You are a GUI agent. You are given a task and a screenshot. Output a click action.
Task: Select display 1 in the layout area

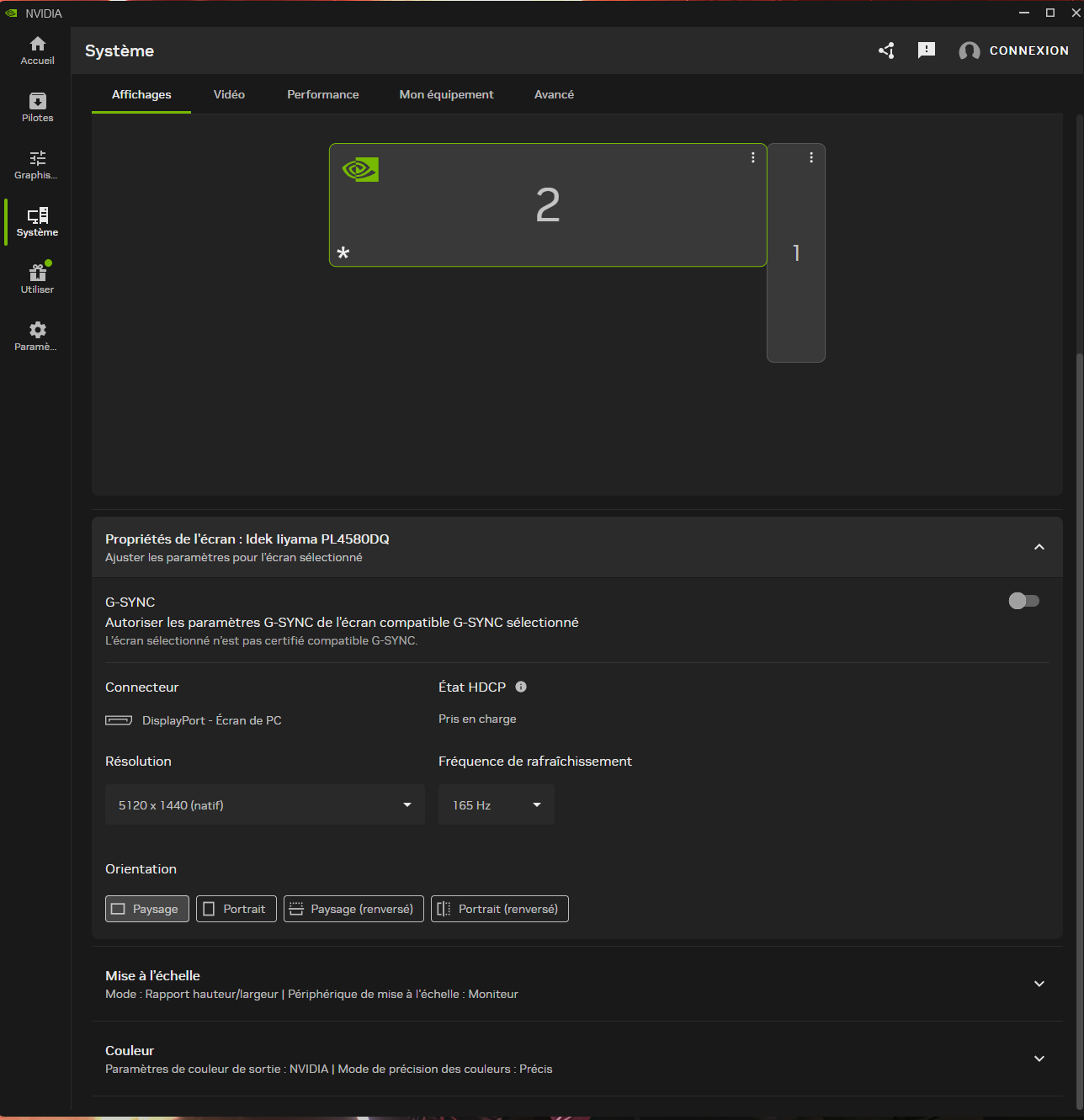pyautogui.click(x=795, y=252)
